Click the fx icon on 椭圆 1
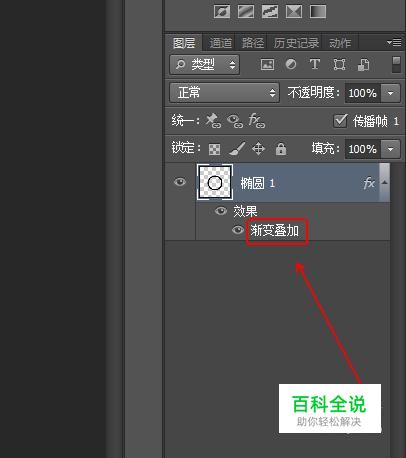 pyautogui.click(x=369, y=183)
